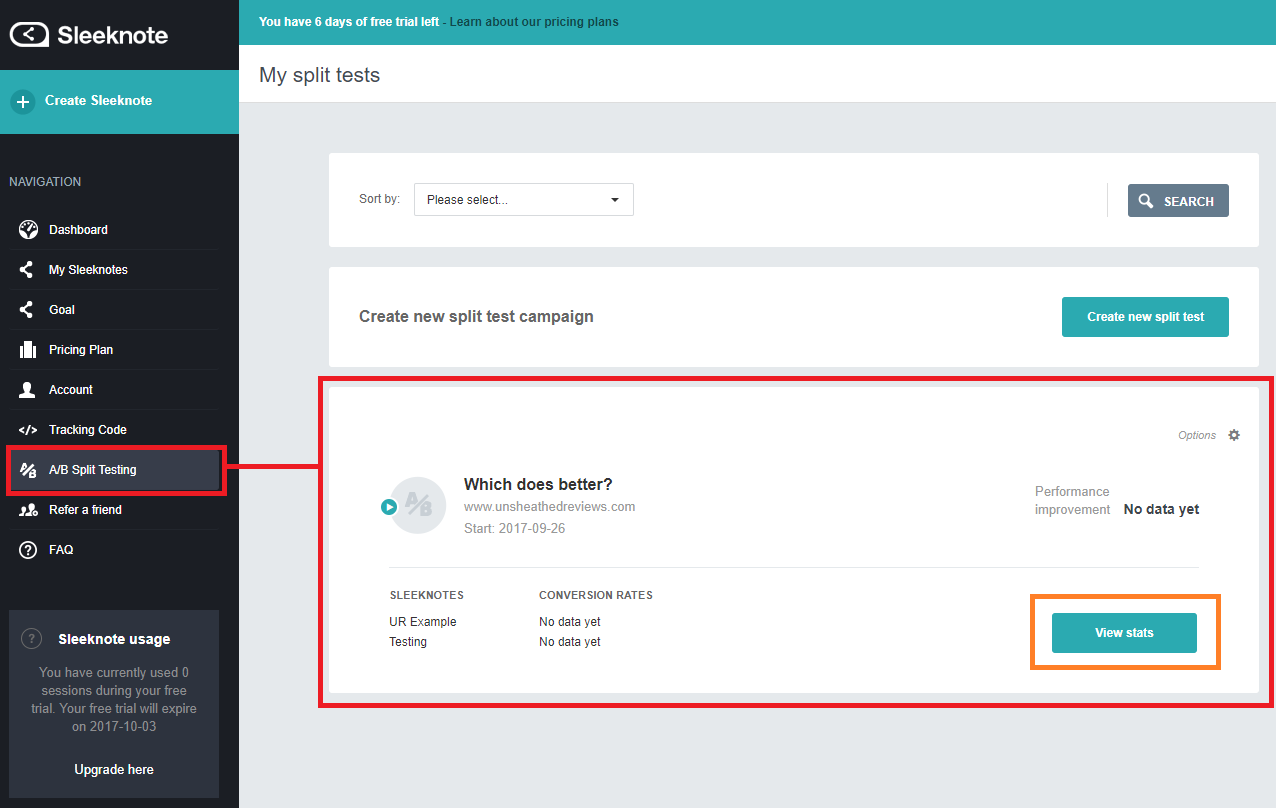Click the FAQ question mark icon
The image size is (1276, 808).
click(28, 550)
